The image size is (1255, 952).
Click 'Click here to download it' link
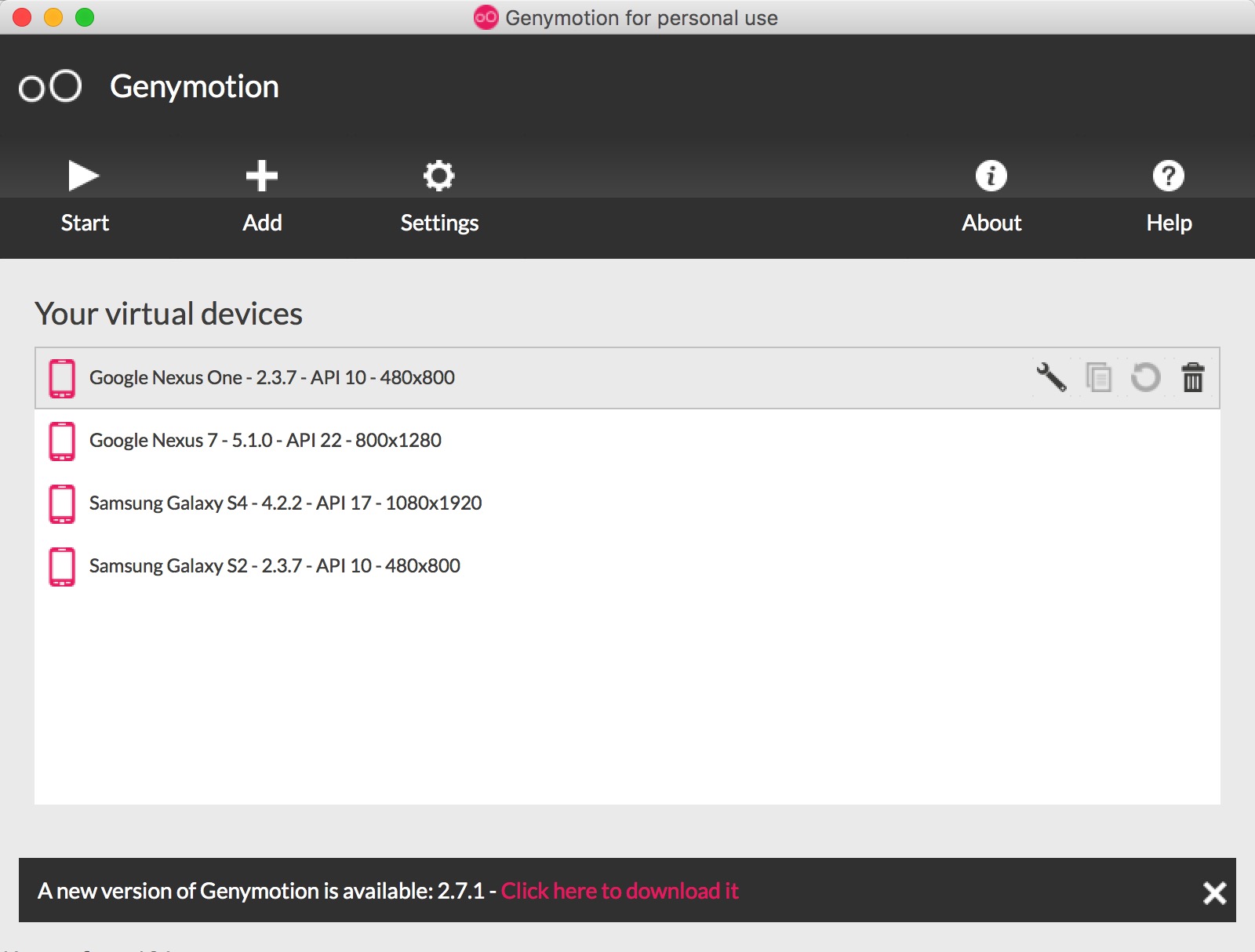point(620,891)
